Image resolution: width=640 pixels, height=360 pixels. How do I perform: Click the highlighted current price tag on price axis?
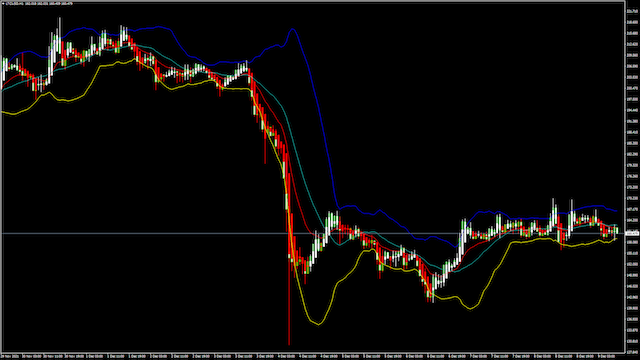pyautogui.click(x=632, y=233)
